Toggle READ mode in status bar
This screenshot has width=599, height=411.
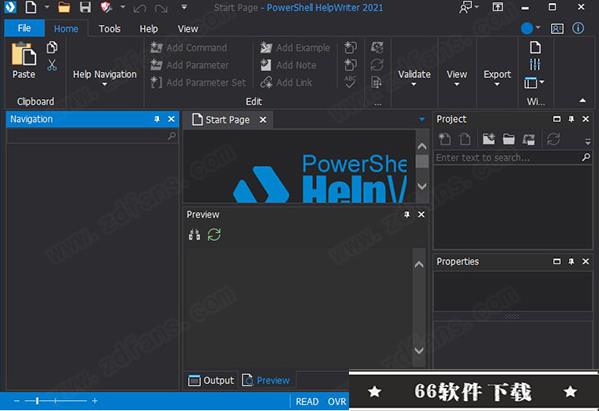click(307, 401)
